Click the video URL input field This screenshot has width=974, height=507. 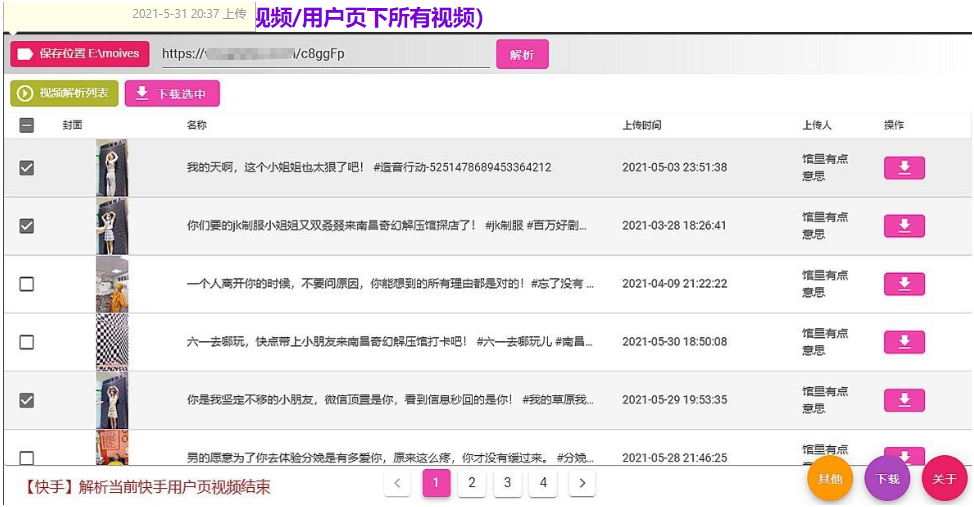(x=324, y=54)
